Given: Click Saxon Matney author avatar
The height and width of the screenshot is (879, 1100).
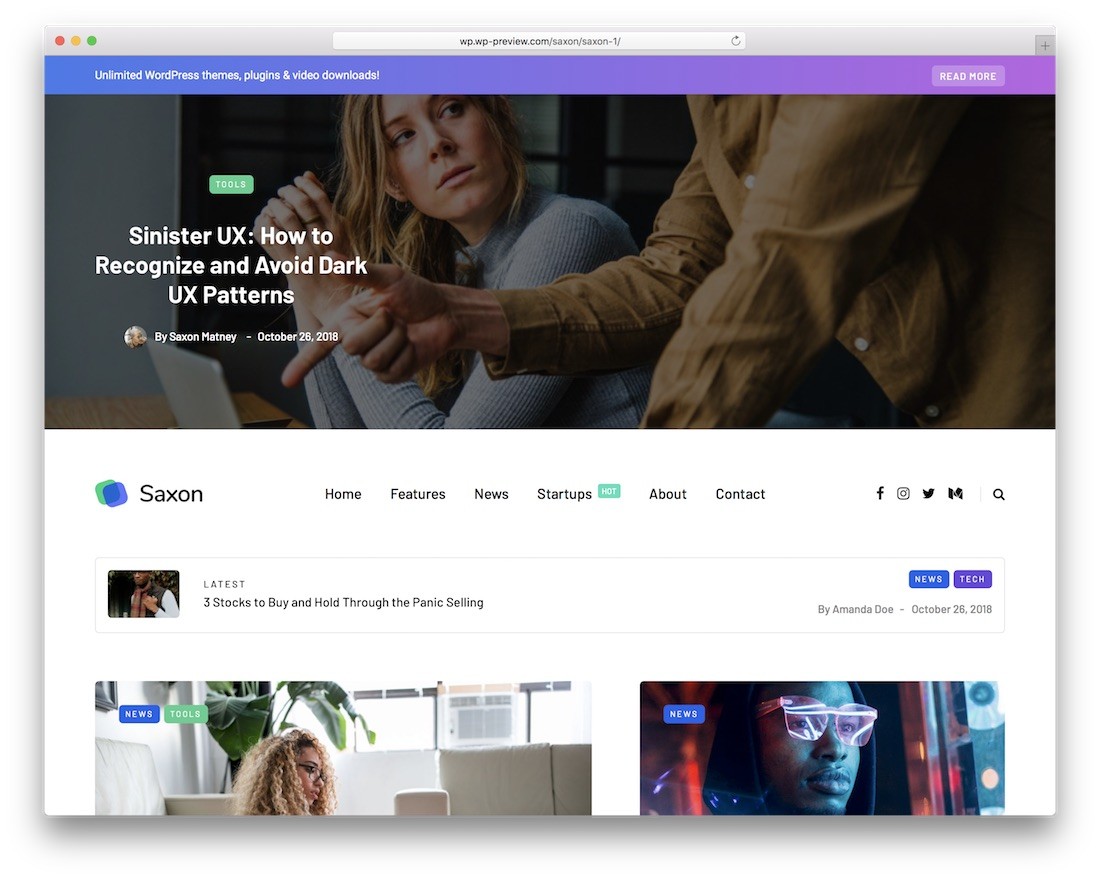Looking at the screenshot, I should click(135, 337).
